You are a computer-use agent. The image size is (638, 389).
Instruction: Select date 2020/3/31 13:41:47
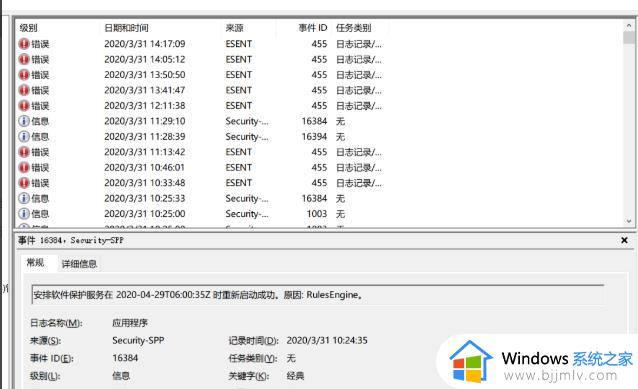click(144, 90)
